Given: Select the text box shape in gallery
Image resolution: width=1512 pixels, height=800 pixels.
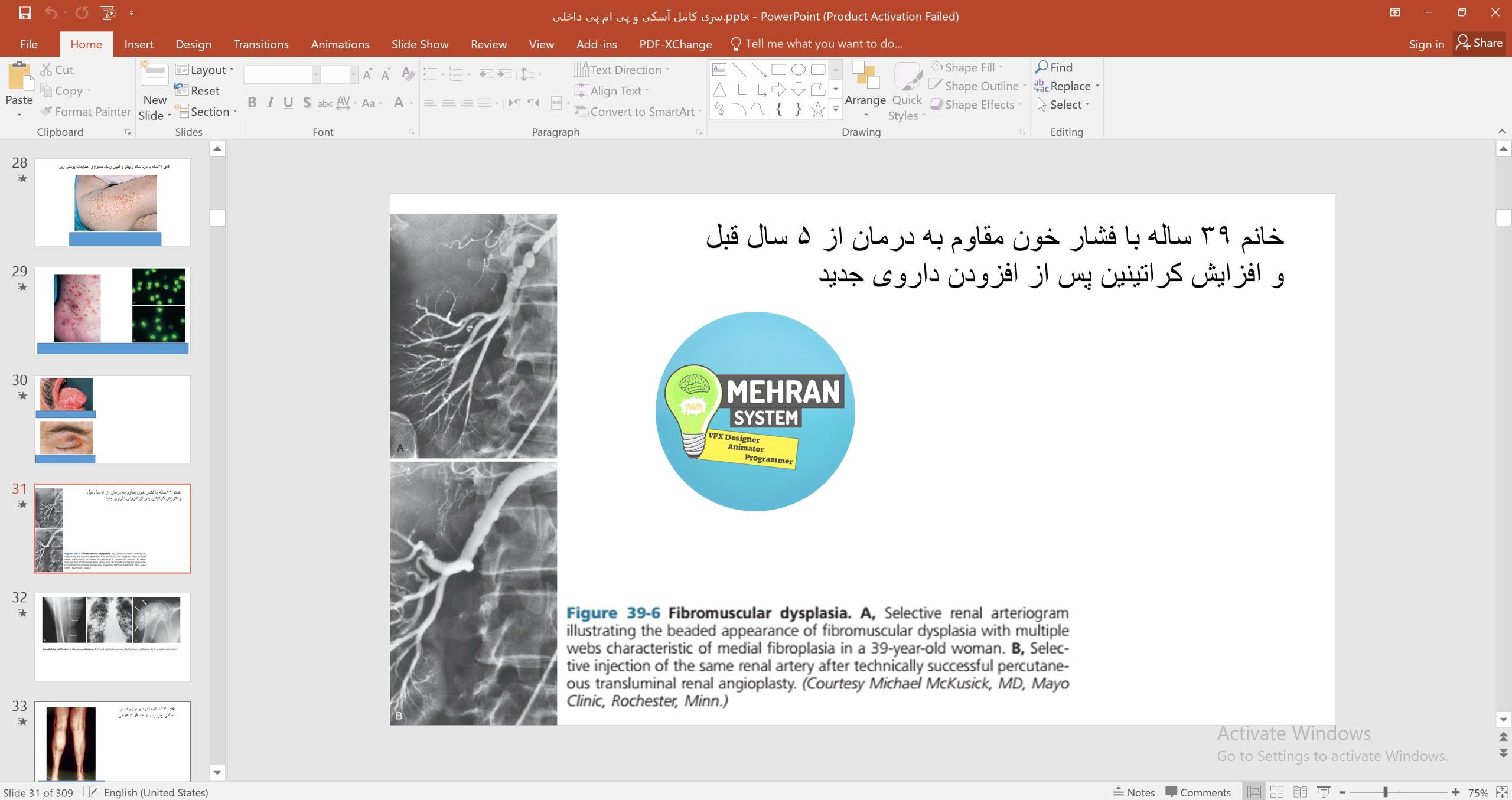Looking at the screenshot, I should (x=719, y=70).
